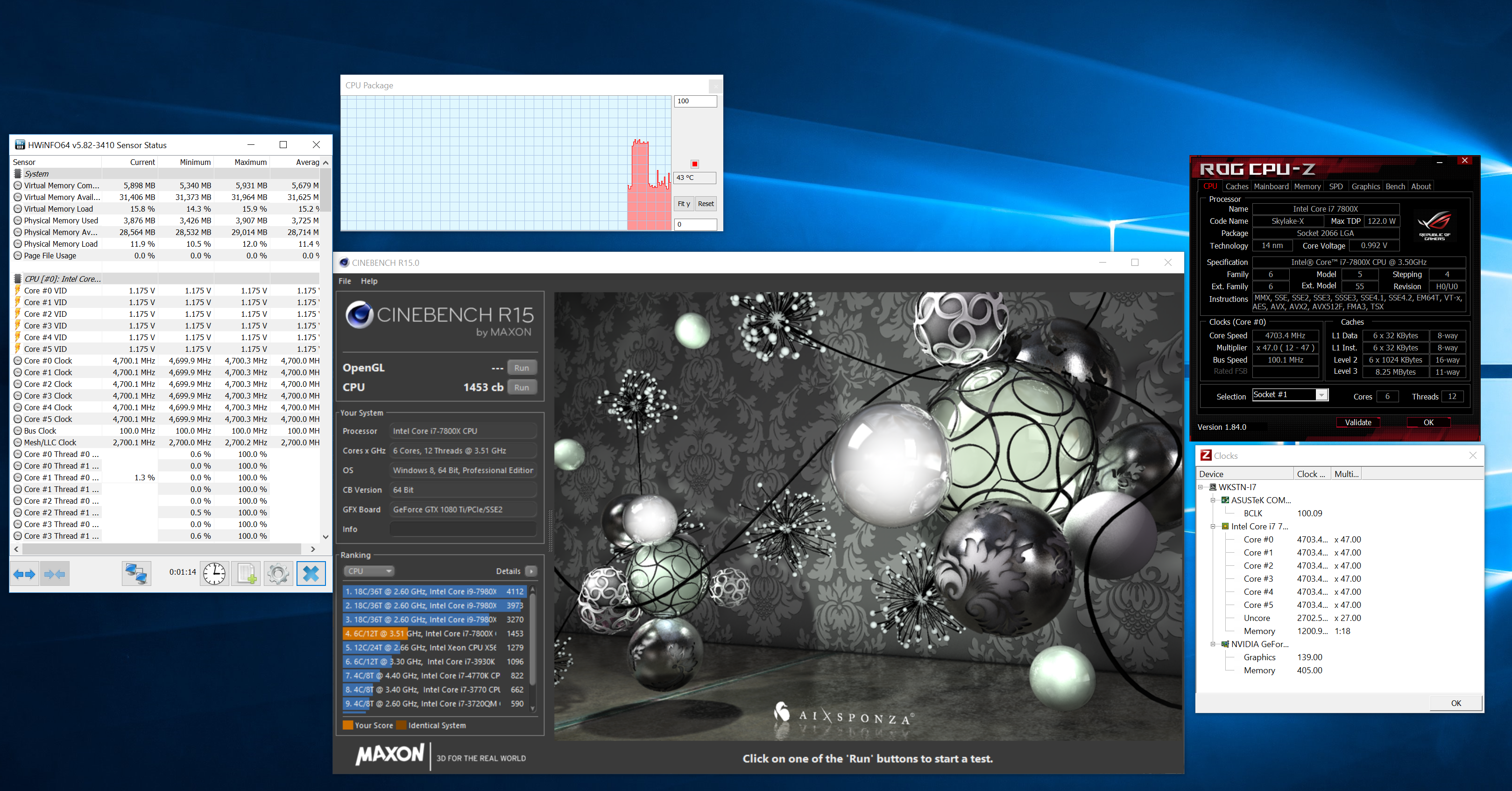Collapse Intel Core i7 node in Clocks tree
Screen dimensions: 1512x791
pyautogui.click(x=1213, y=527)
